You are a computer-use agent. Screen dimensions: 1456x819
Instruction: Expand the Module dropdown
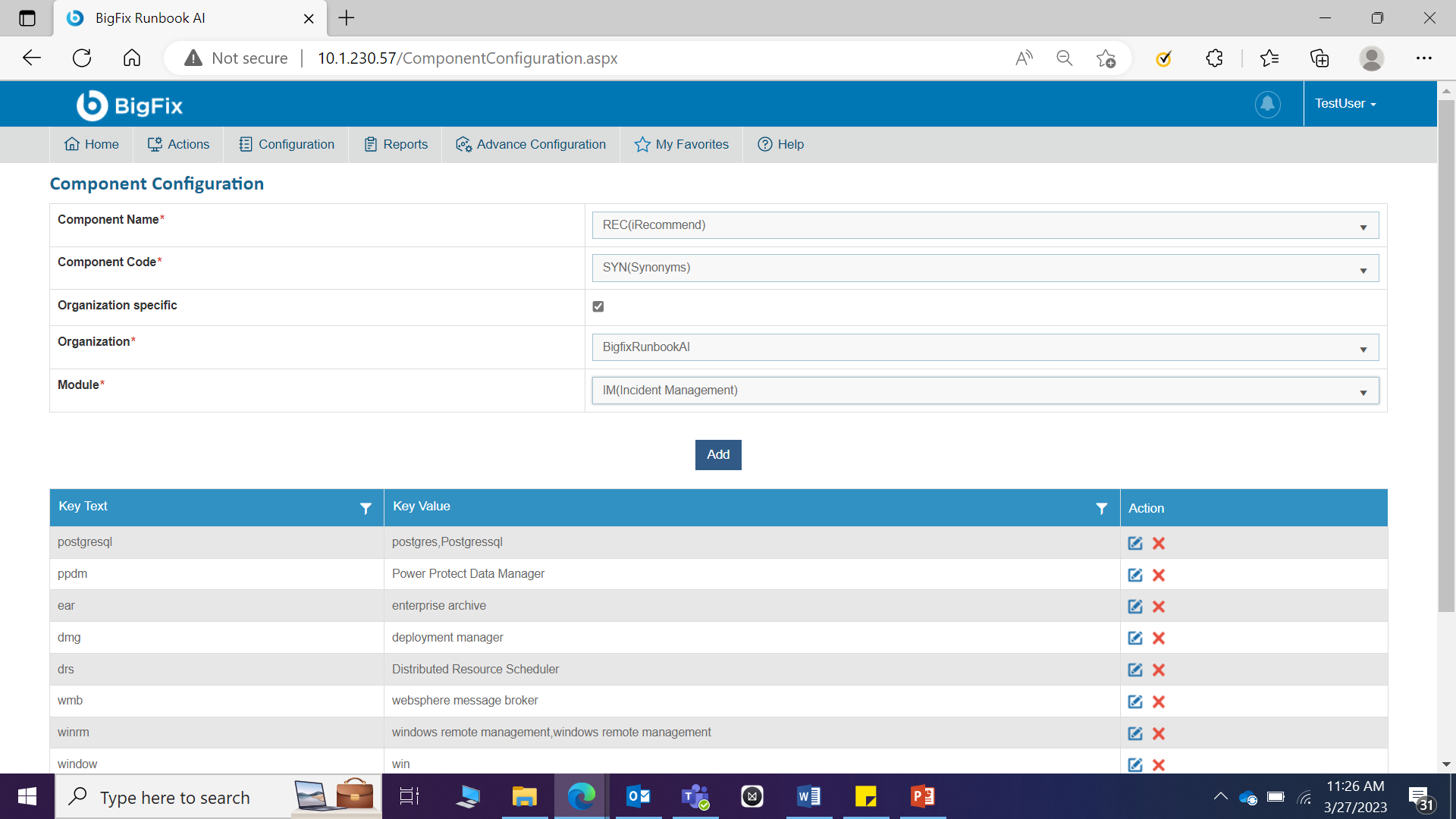point(984,391)
